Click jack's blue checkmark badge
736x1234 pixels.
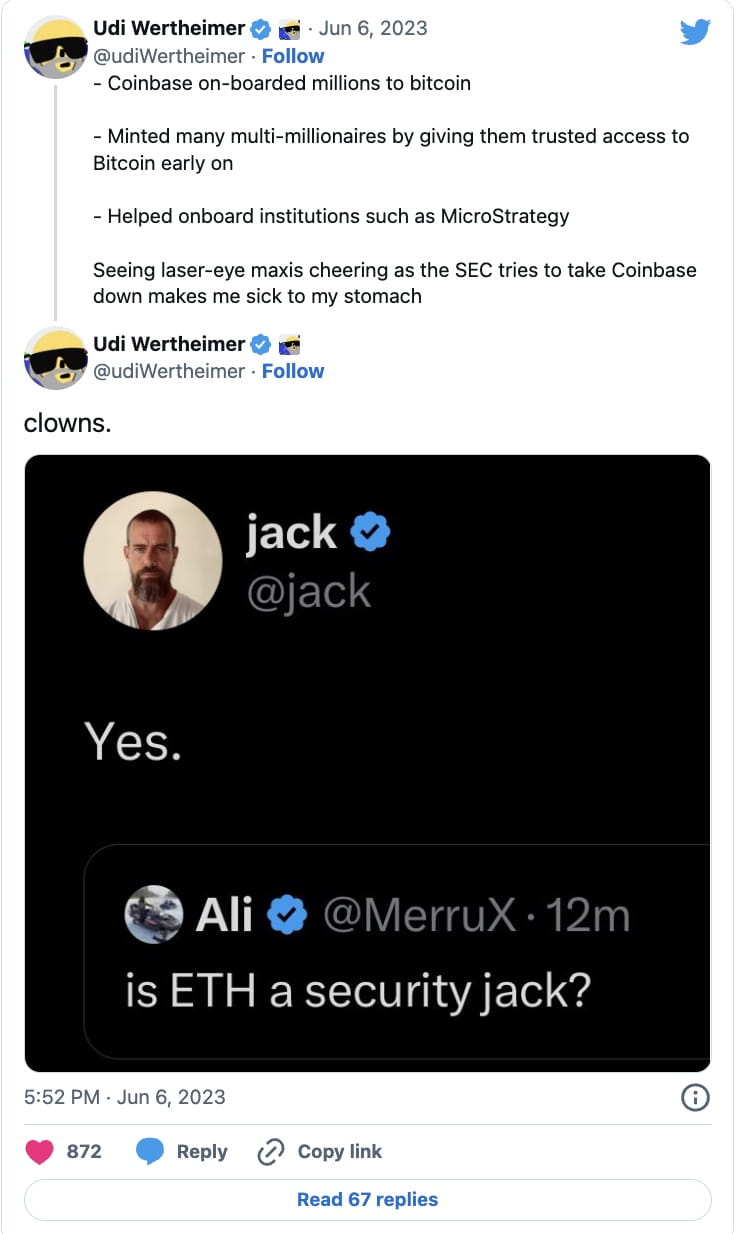coord(370,532)
